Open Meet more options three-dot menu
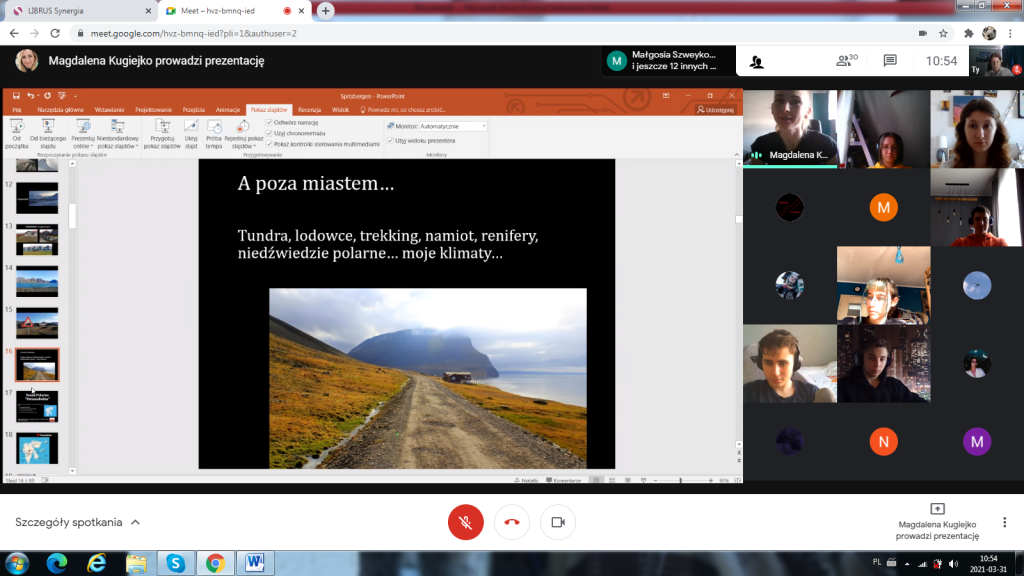 [1004, 522]
